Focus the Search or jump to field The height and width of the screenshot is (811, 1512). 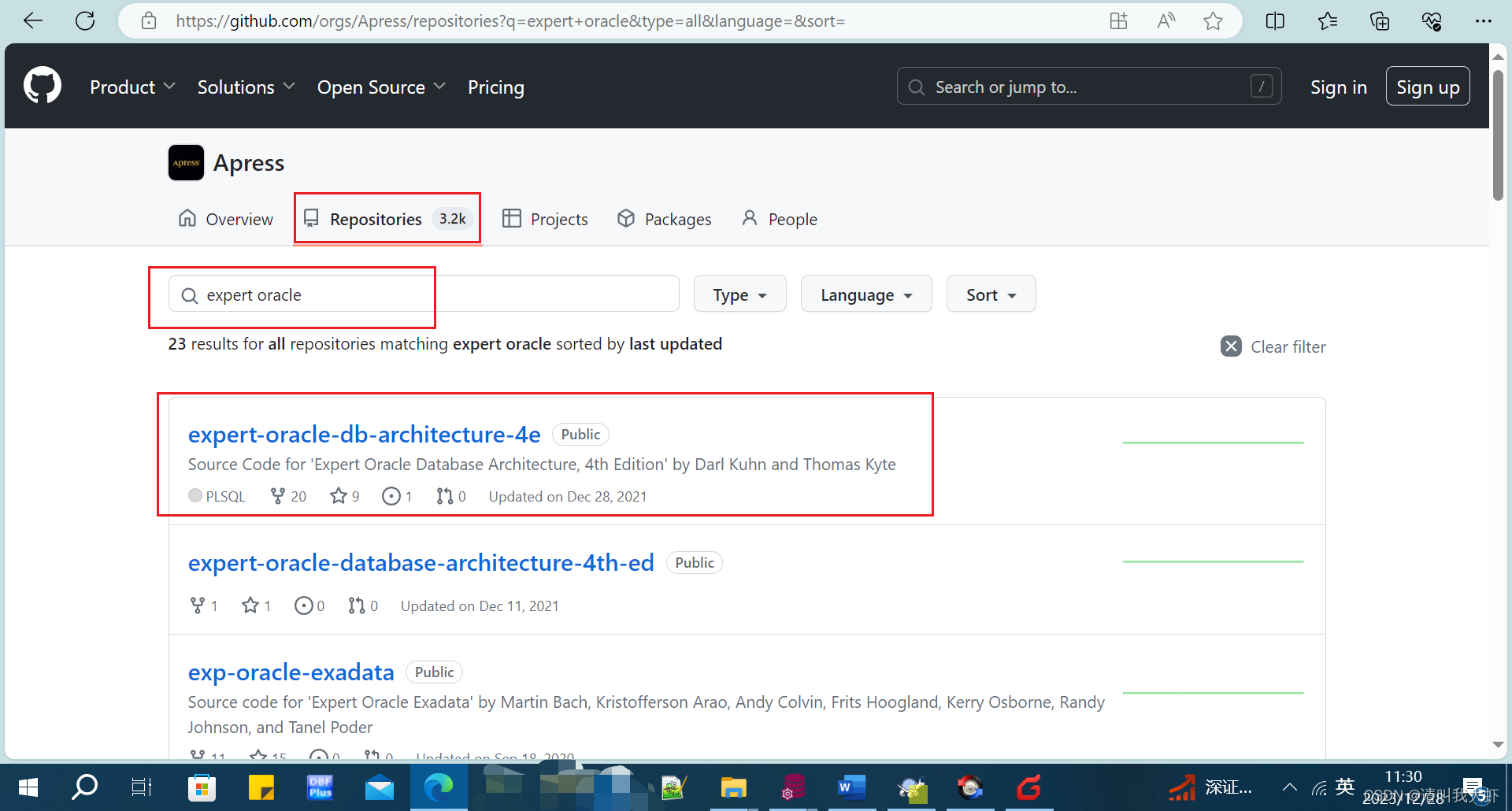point(1089,86)
